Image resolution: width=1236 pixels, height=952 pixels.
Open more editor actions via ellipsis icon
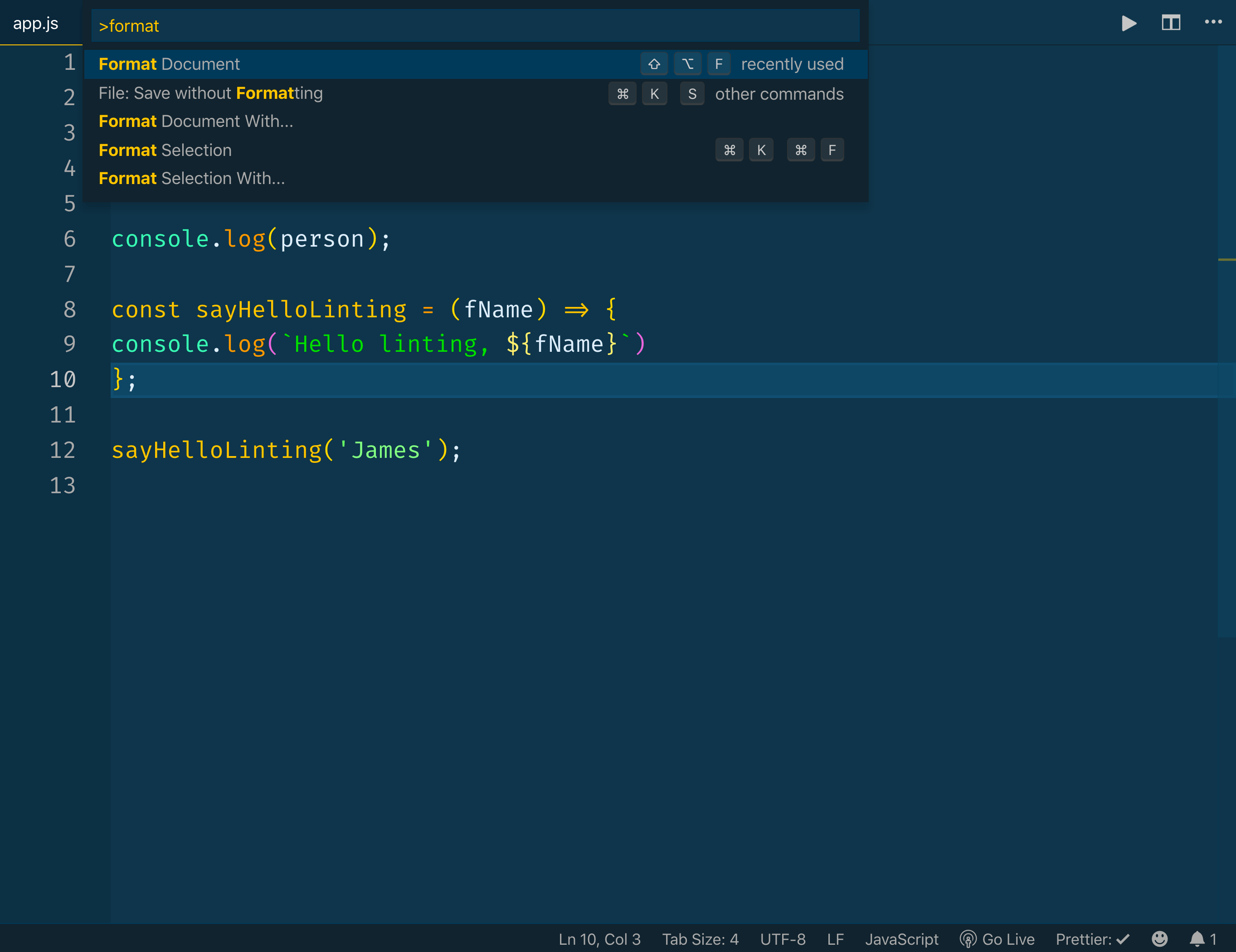(x=1213, y=23)
